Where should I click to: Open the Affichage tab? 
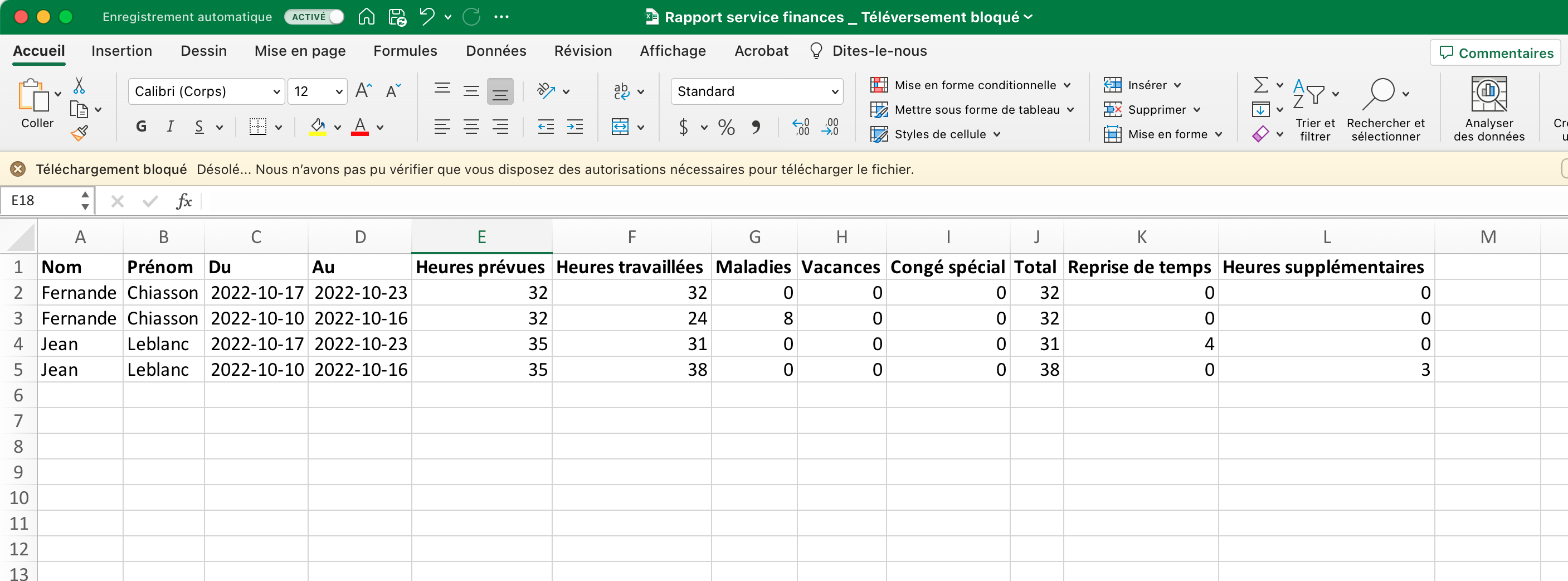pos(673,51)
